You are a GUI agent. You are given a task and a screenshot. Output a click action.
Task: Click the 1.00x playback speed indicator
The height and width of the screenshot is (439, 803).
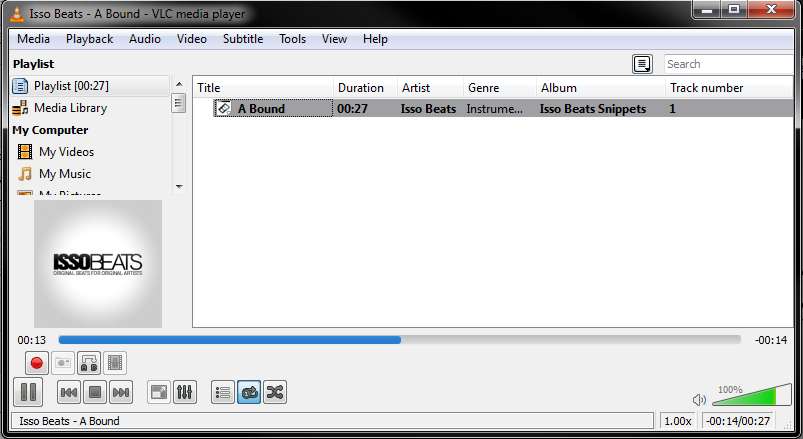pyautogui.click(x=678, y=421)
